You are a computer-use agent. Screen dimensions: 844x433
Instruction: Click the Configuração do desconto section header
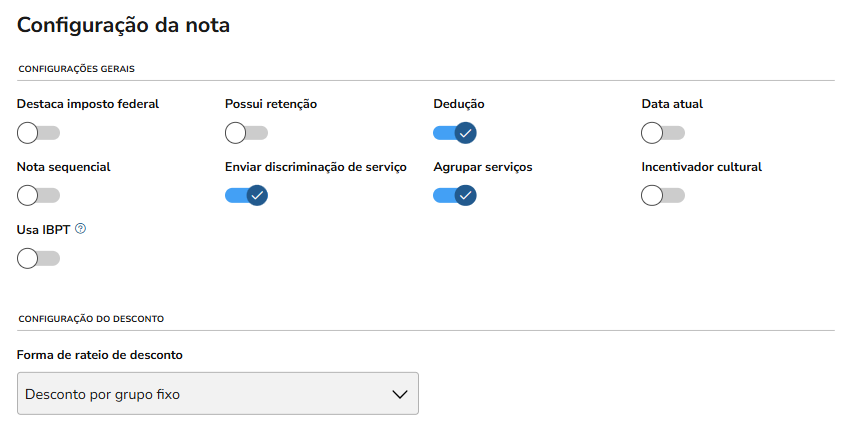coord(91,319)
